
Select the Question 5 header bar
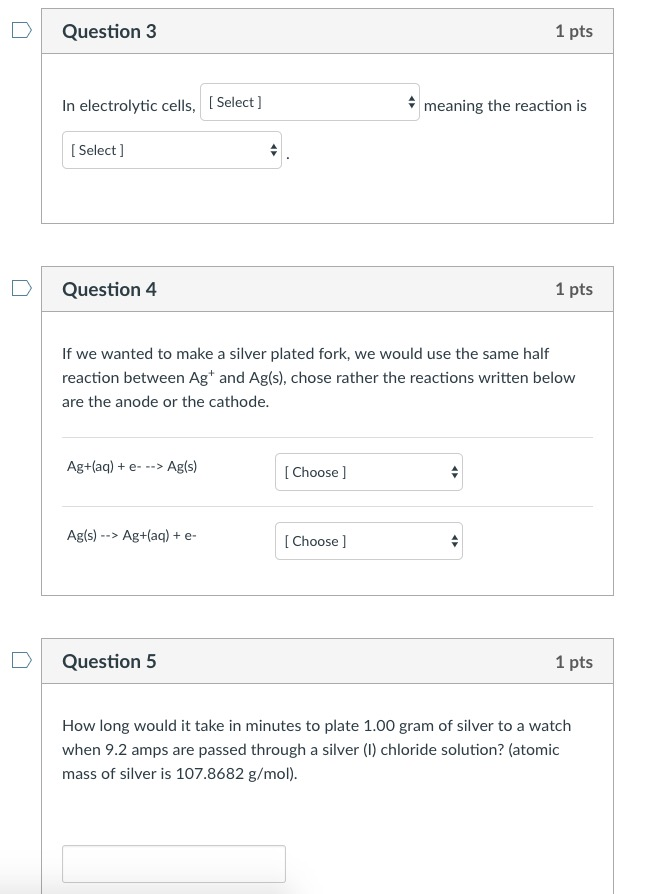pos(327,661)
